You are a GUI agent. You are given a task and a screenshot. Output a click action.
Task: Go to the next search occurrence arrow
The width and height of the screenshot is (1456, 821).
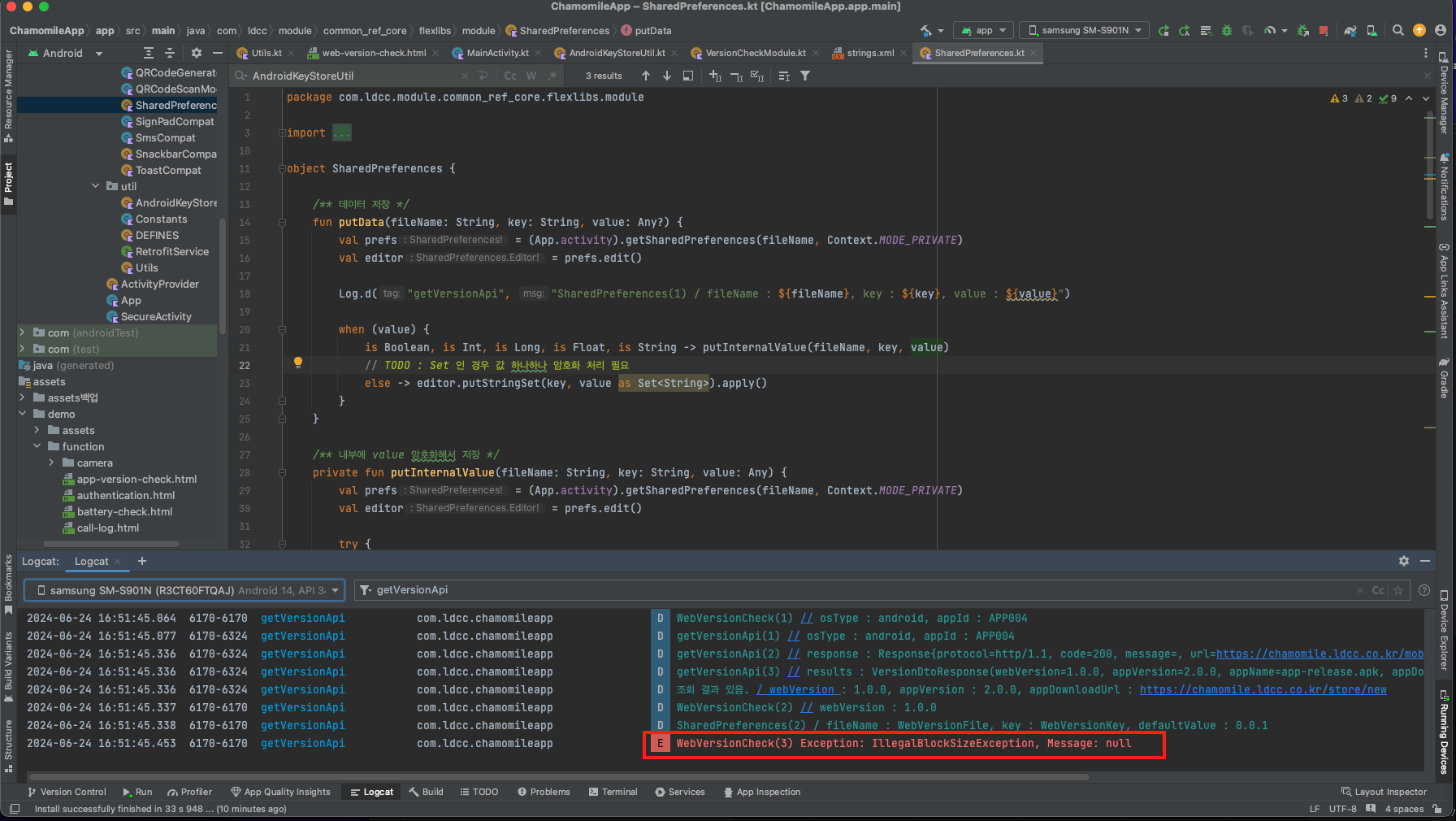pos(667,76)
